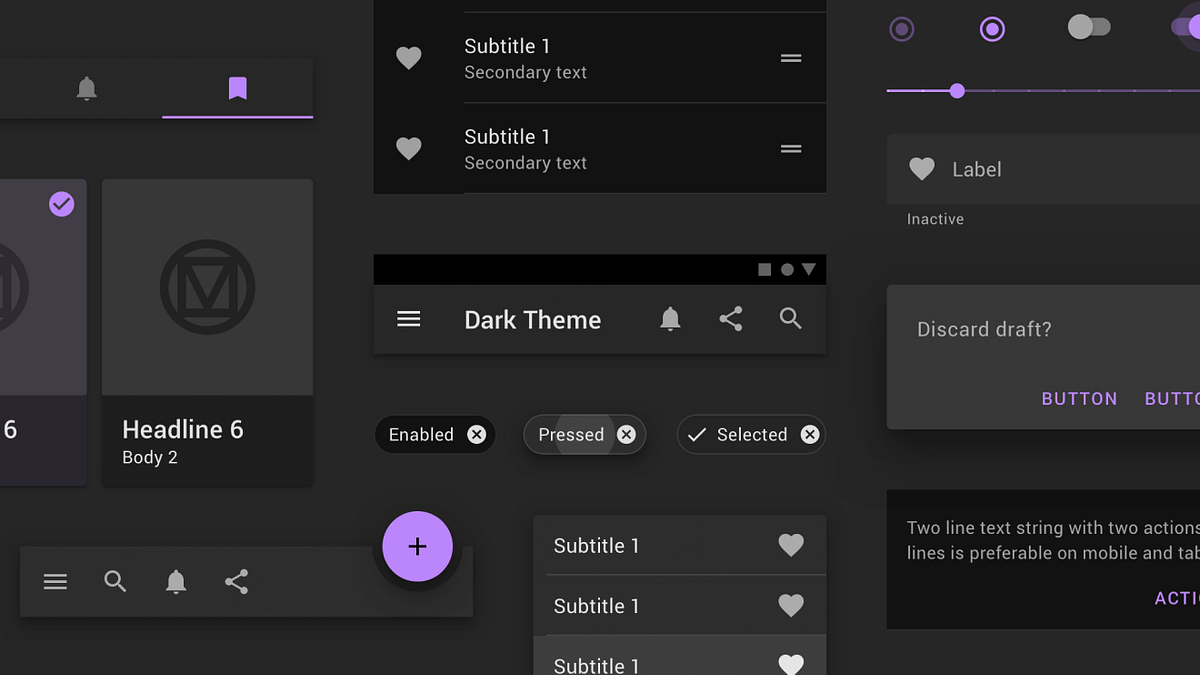This screenshot has width=1200, height=675.
Task: Click BUTTON in the Discard draft dialog
Action: 1079,398
